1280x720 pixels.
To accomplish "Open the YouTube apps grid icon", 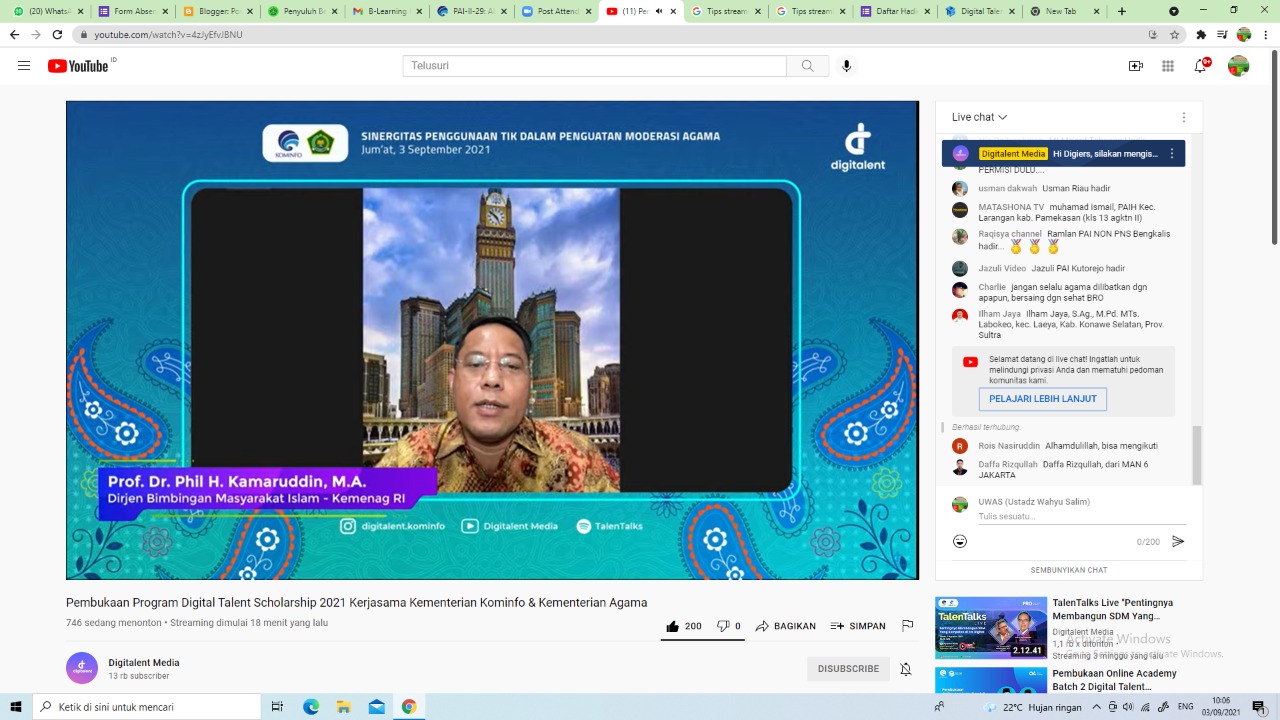I will (x=1167, y=66).
